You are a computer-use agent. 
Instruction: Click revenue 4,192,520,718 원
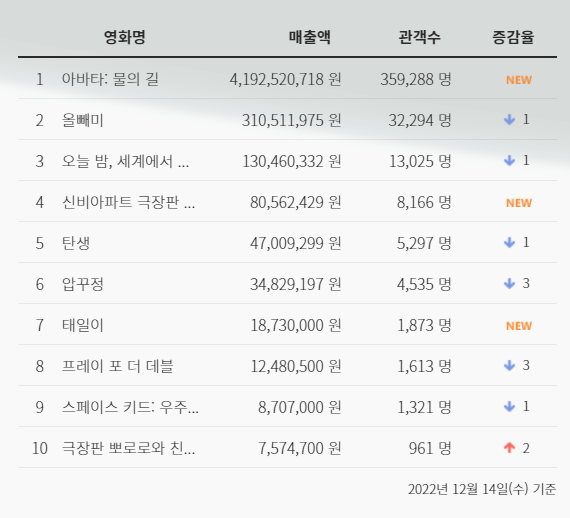285,79
